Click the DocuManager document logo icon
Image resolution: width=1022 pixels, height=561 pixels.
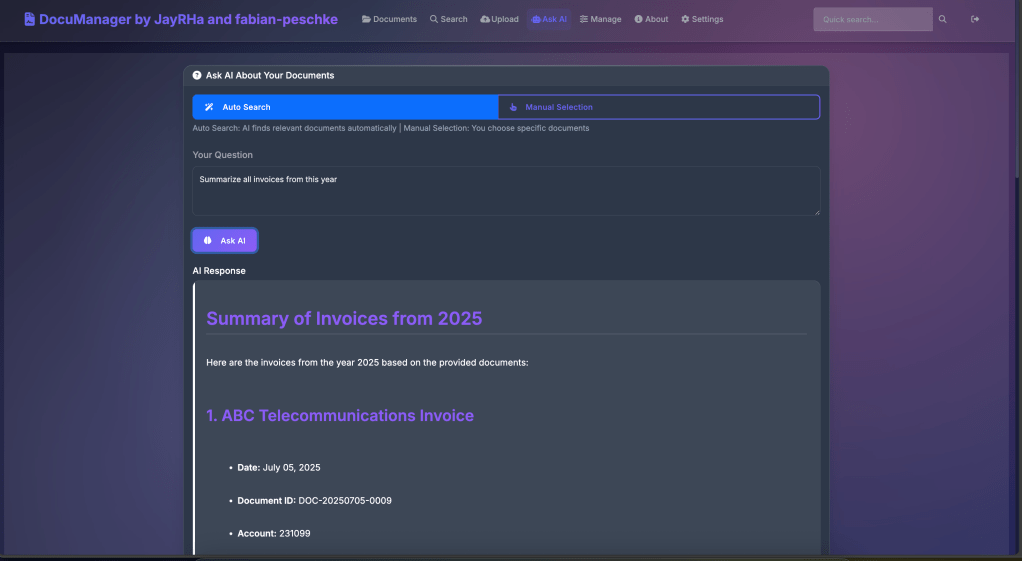pos(30,19)
